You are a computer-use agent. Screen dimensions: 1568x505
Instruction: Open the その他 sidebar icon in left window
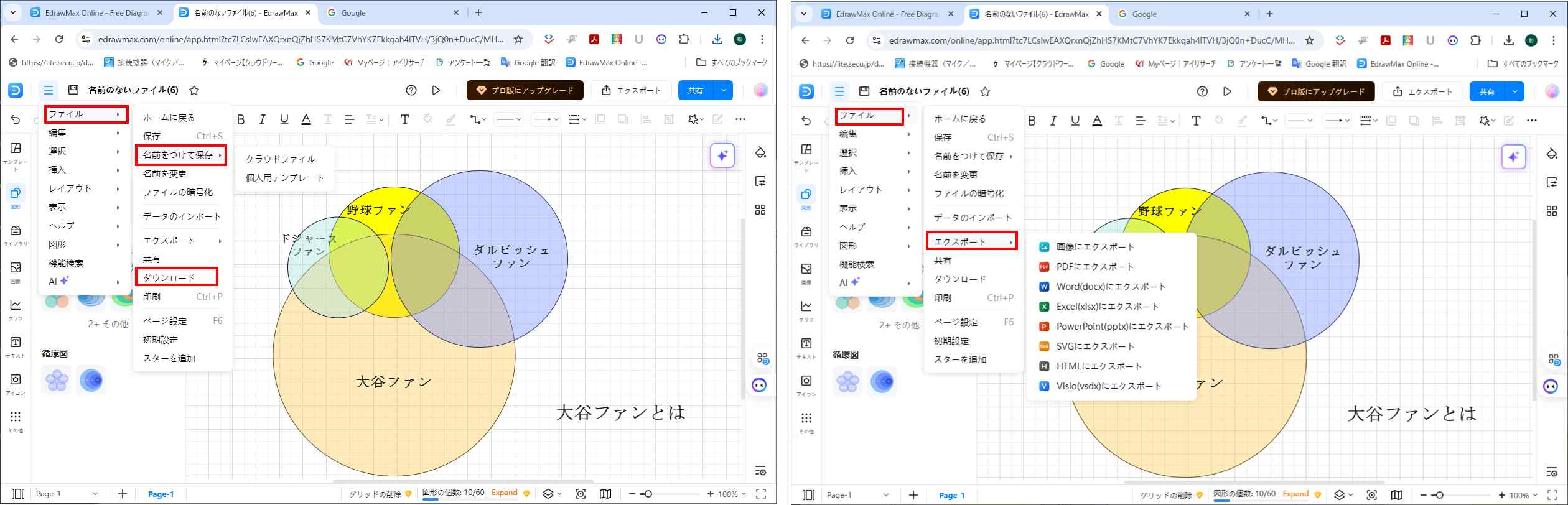pos(16,422)
